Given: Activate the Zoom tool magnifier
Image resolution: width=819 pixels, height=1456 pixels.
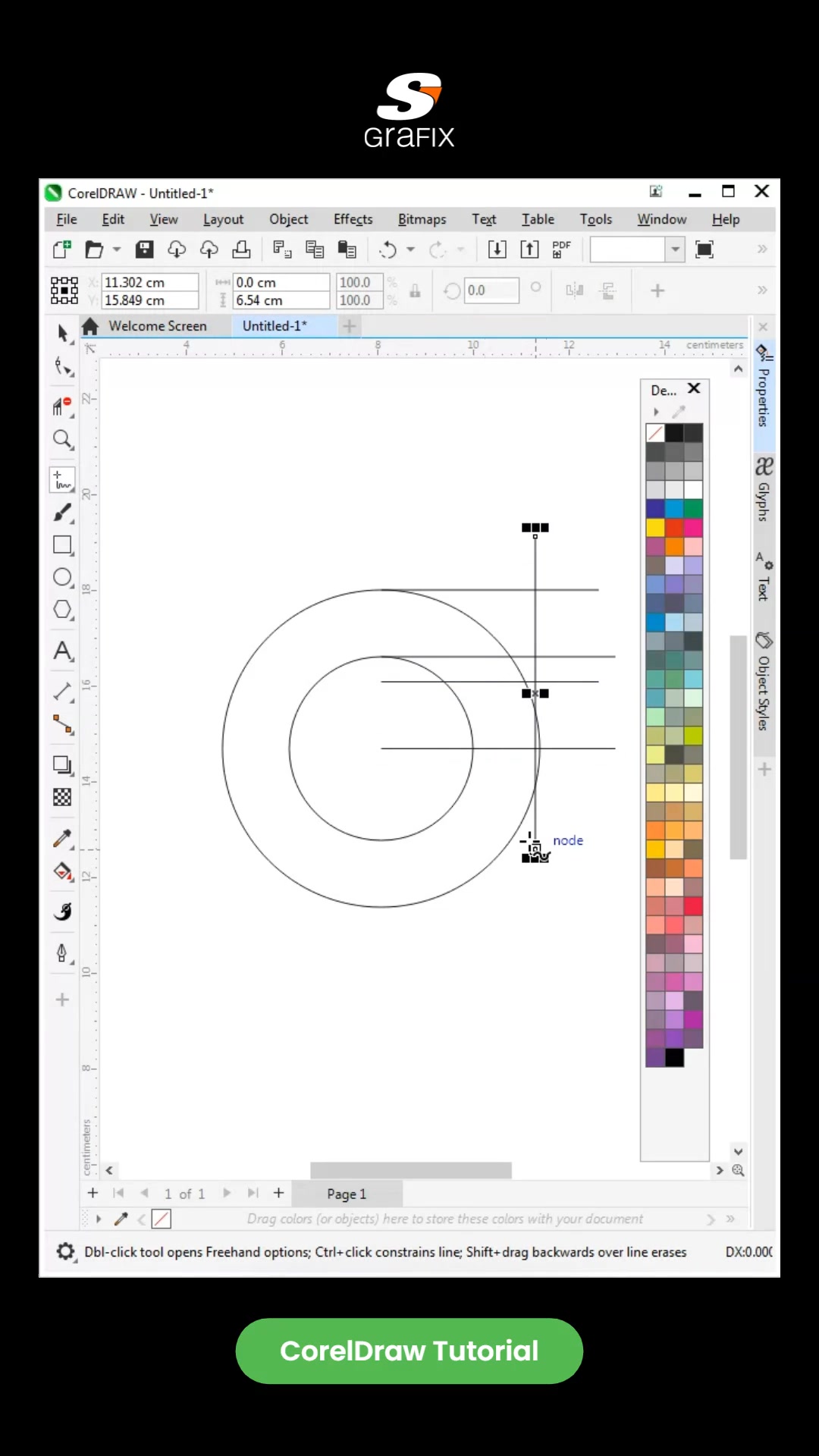Looking at the screenshot, I should click(x=63, y=440).
